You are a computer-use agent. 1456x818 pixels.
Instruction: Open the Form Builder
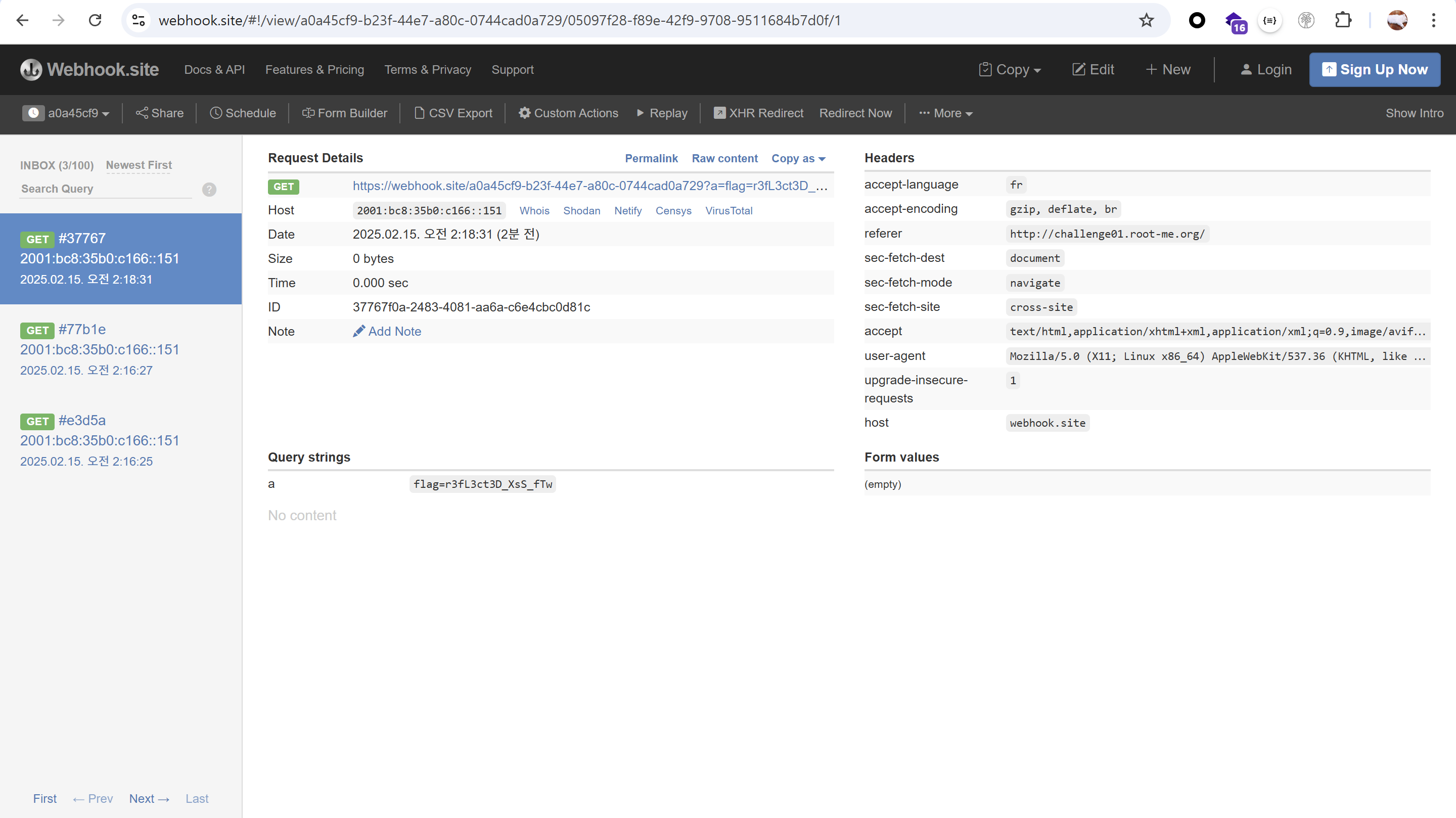[x=344, y=113]
